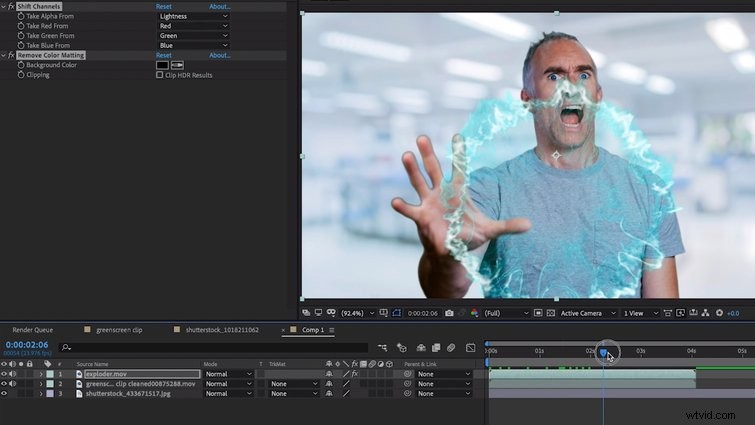Viewport: 755px width, 425px height.
Task: Click the primary viewer monitor icon
Action: click(x=318, y=313)
